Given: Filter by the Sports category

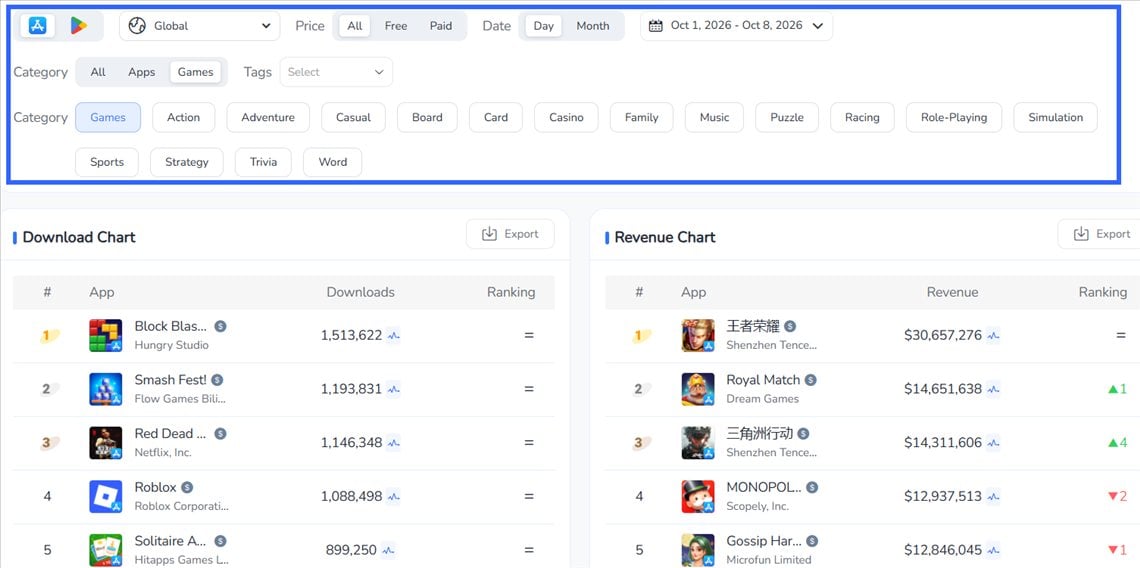Looking at the screenshot, I should (x=107, y=162).
